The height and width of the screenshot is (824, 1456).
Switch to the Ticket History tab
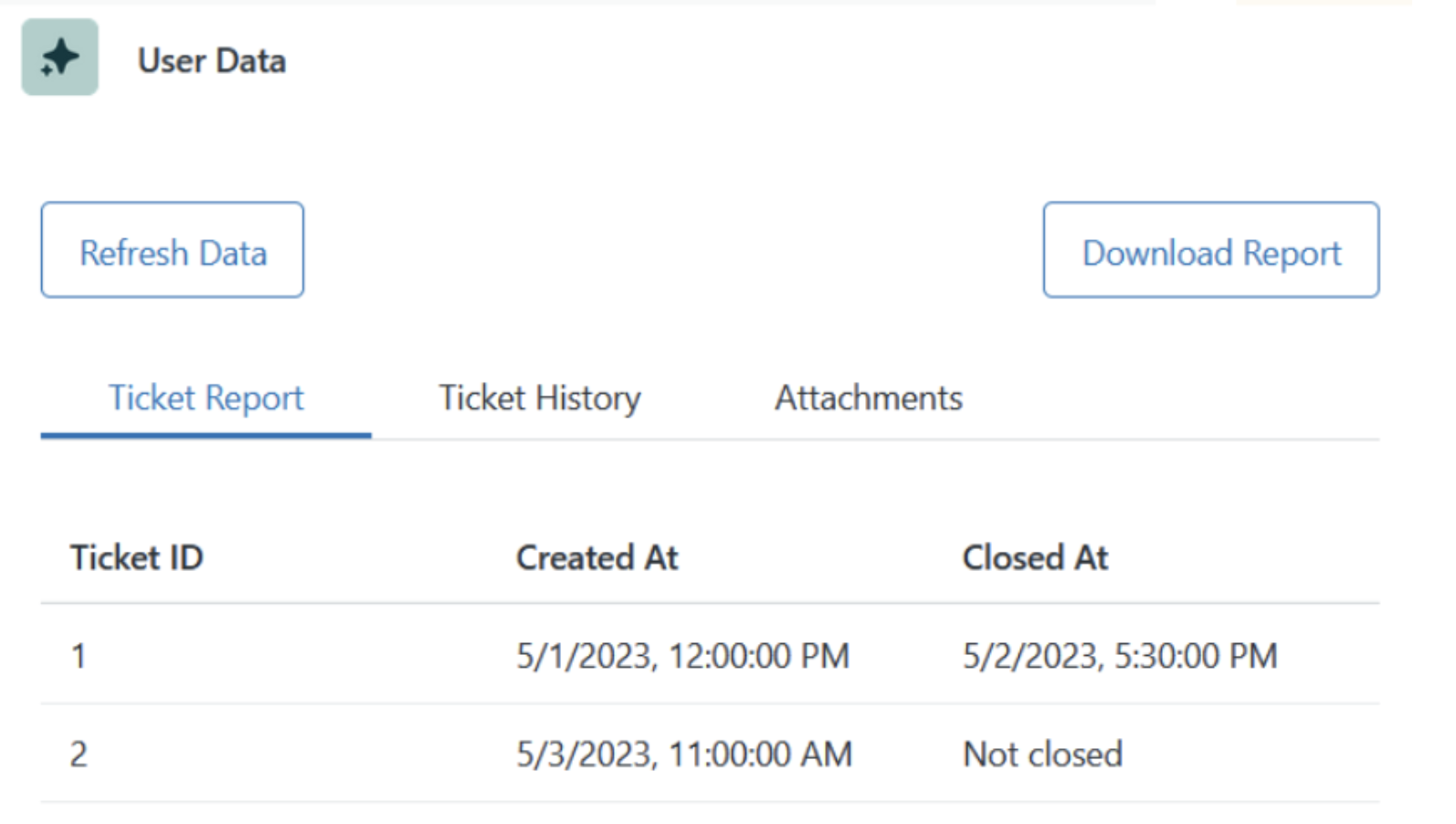pyautogui.click(x=540, y=399)
